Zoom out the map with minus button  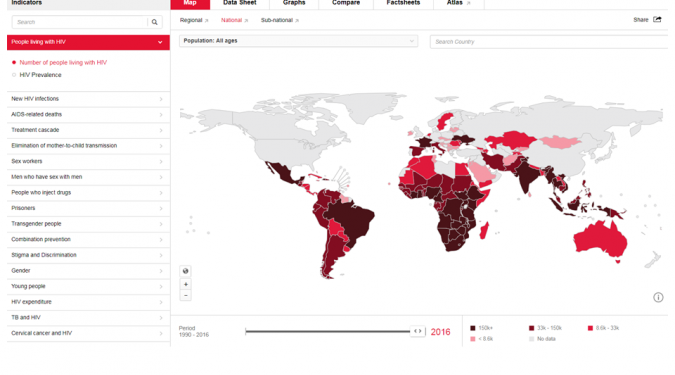(x=186, y=295)
